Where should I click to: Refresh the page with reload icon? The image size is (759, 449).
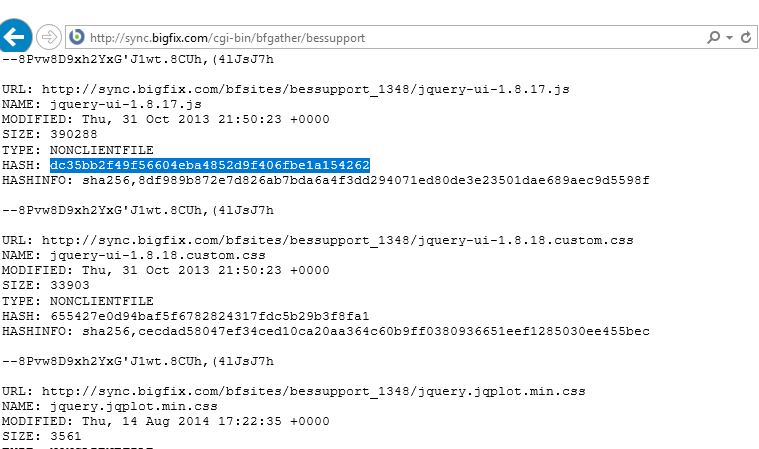tap(746, 37)
